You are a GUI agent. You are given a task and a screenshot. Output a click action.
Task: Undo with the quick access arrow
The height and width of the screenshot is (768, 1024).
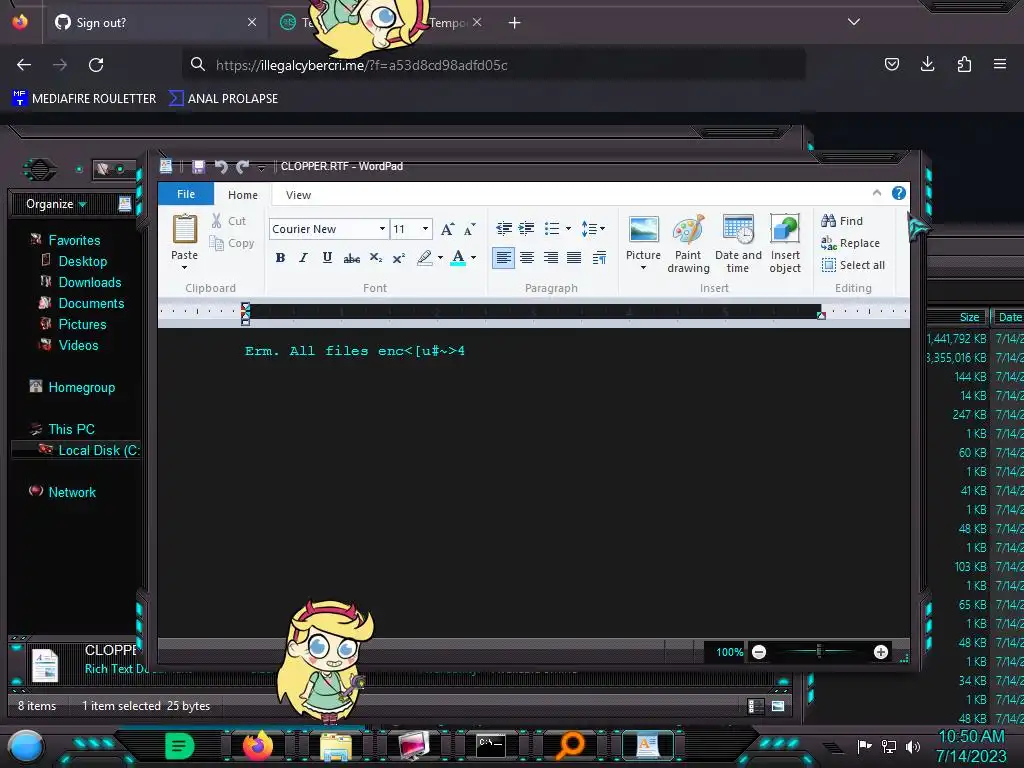pyautogui.click(x=221, y=167)
